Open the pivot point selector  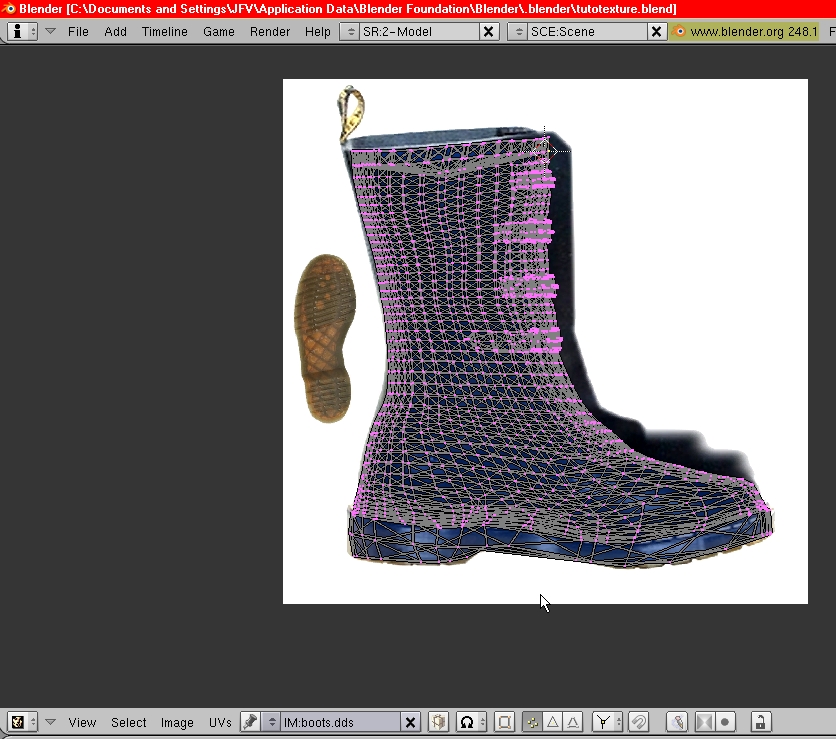pos(471,722)
